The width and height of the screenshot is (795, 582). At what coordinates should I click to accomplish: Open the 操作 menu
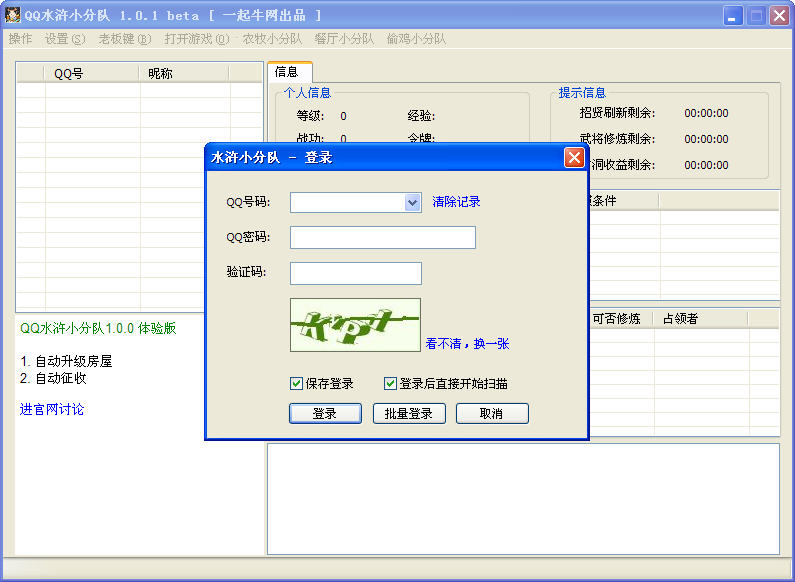[20, 39]
